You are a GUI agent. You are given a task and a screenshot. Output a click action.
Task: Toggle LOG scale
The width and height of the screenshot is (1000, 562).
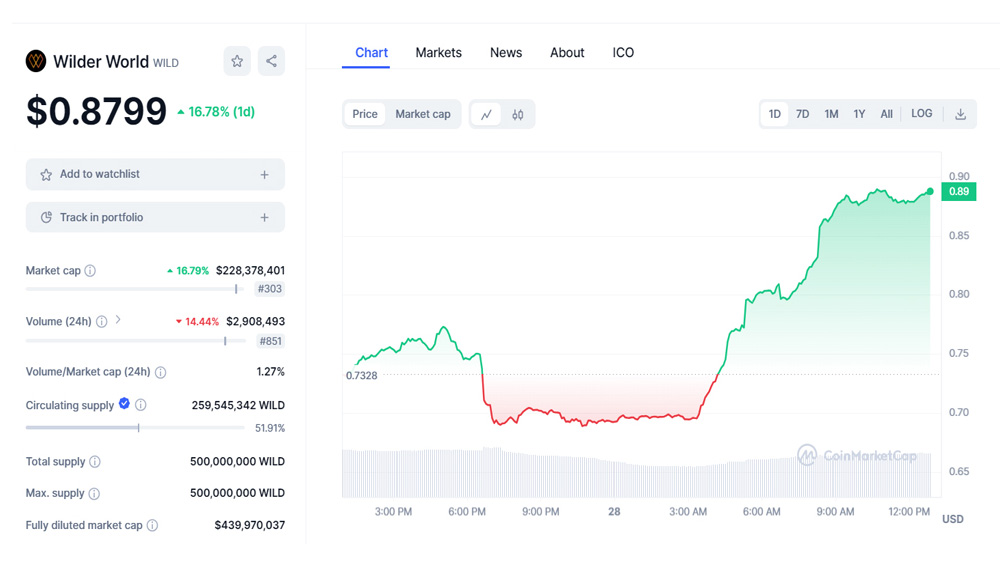tap(922, 114)
